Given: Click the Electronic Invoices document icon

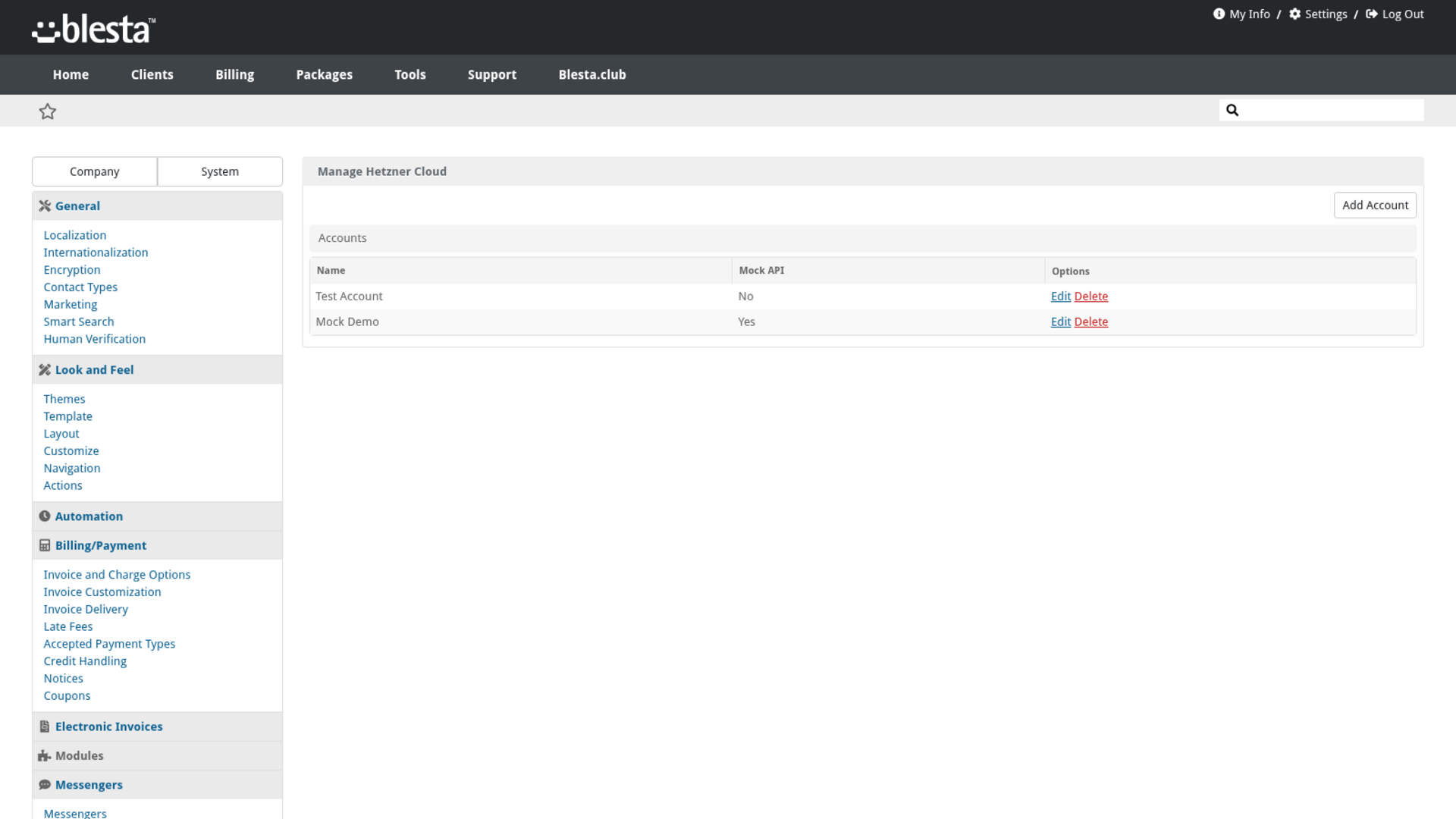Looking at the screenshot, I should 45,726.
